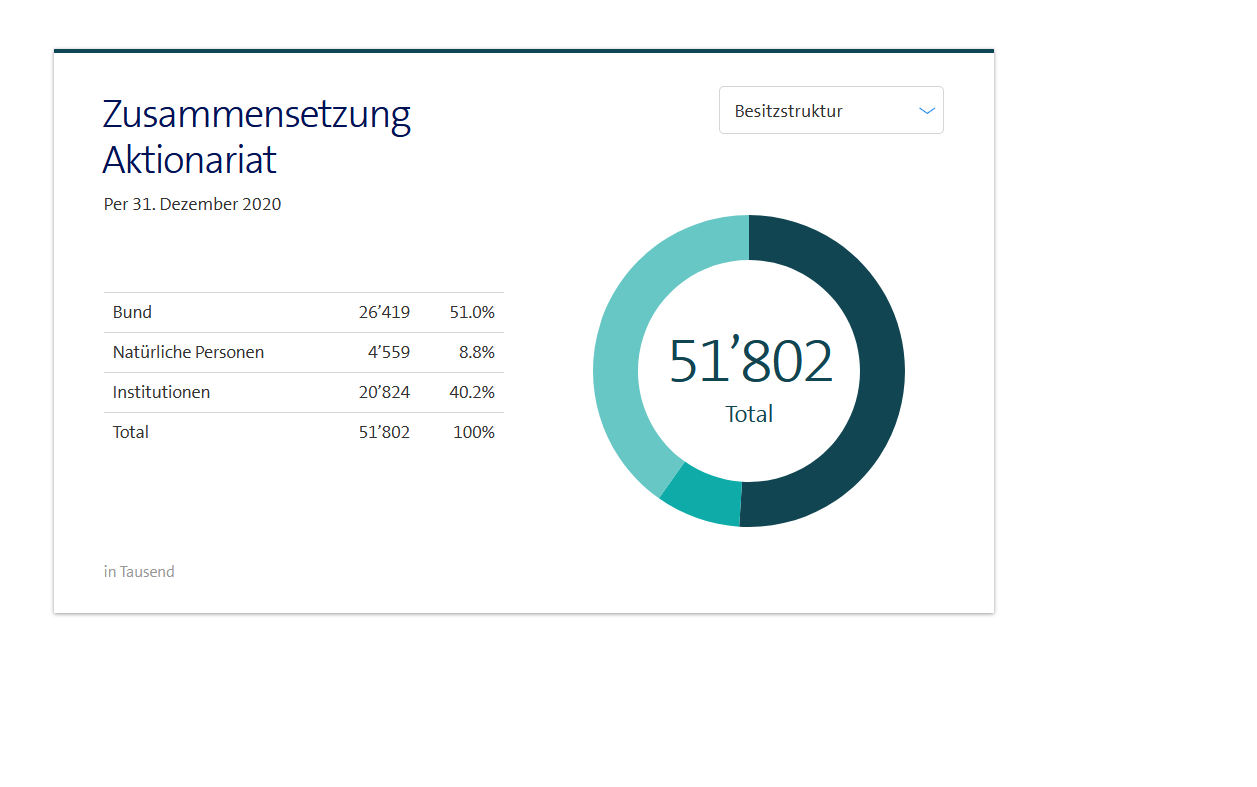Click the 40.2% percentage cell
The height and width of the screenshot is (787, 1257).
click(x=472, y=392)
